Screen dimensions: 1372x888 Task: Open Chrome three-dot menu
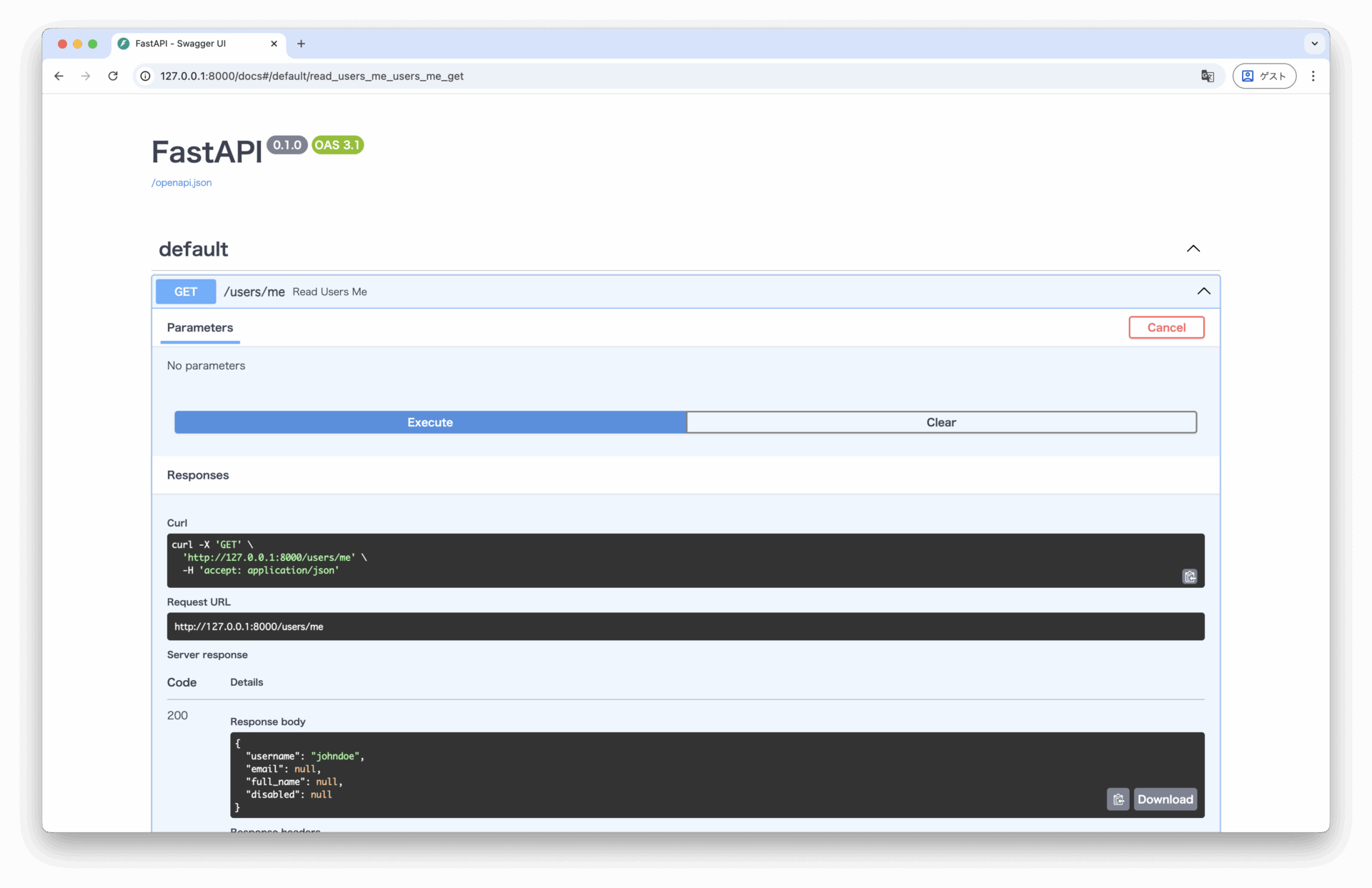pyautogui.click(x=1313, y=76)
